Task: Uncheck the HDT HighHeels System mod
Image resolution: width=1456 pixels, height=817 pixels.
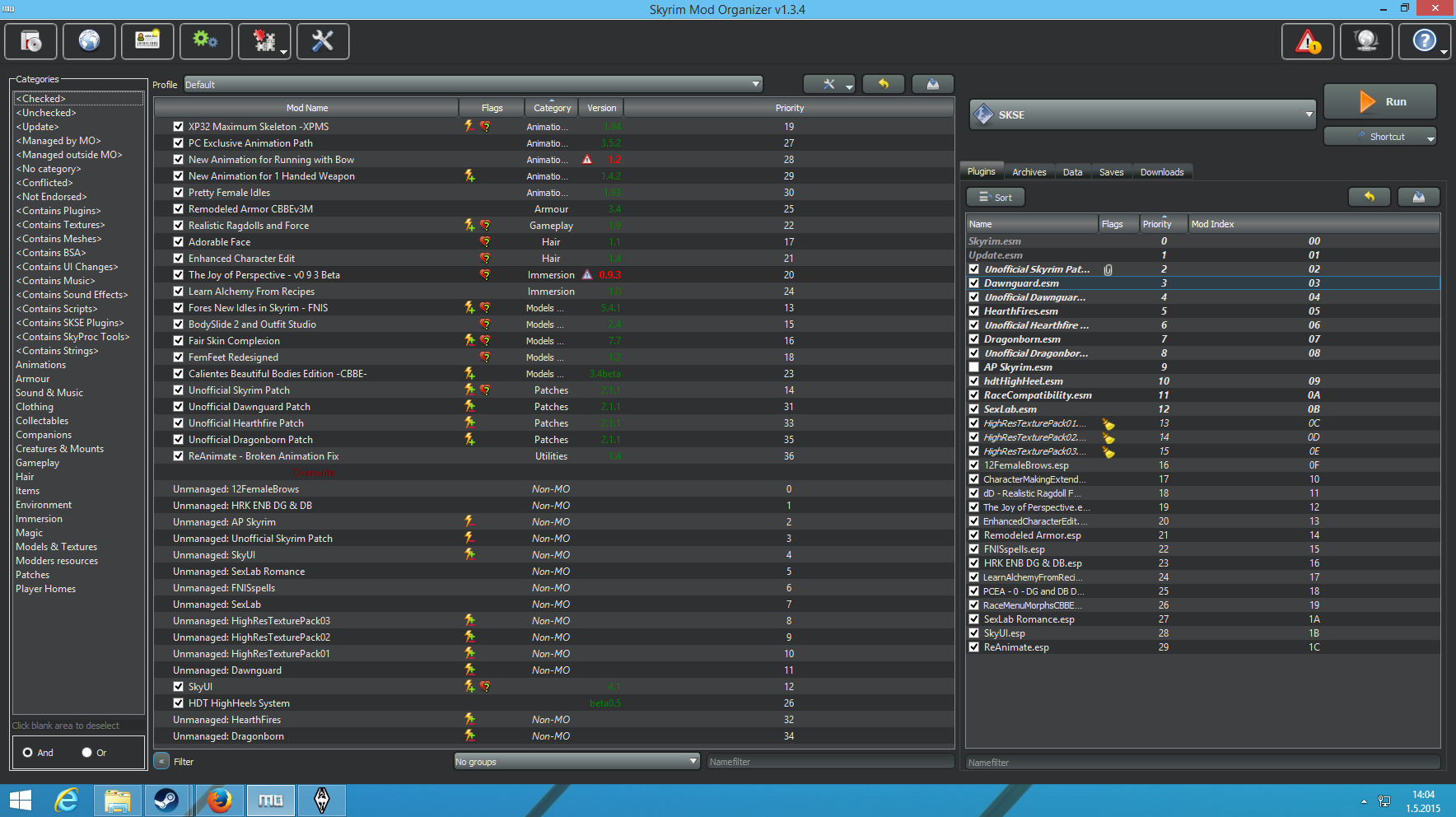Action: point(178,703)
